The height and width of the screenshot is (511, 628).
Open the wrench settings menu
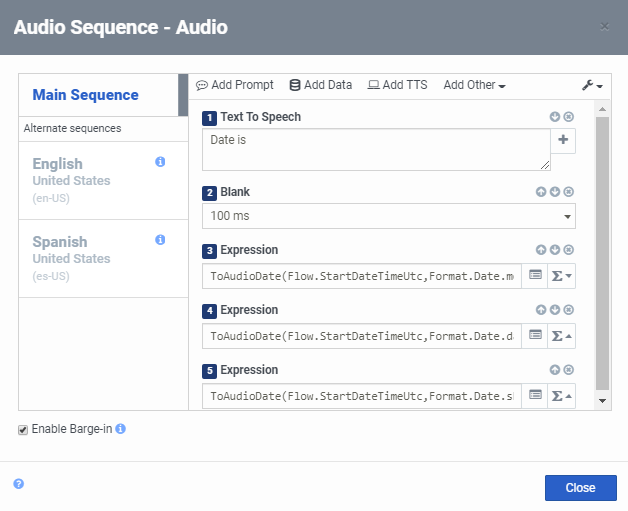click(x=592, y=86)
